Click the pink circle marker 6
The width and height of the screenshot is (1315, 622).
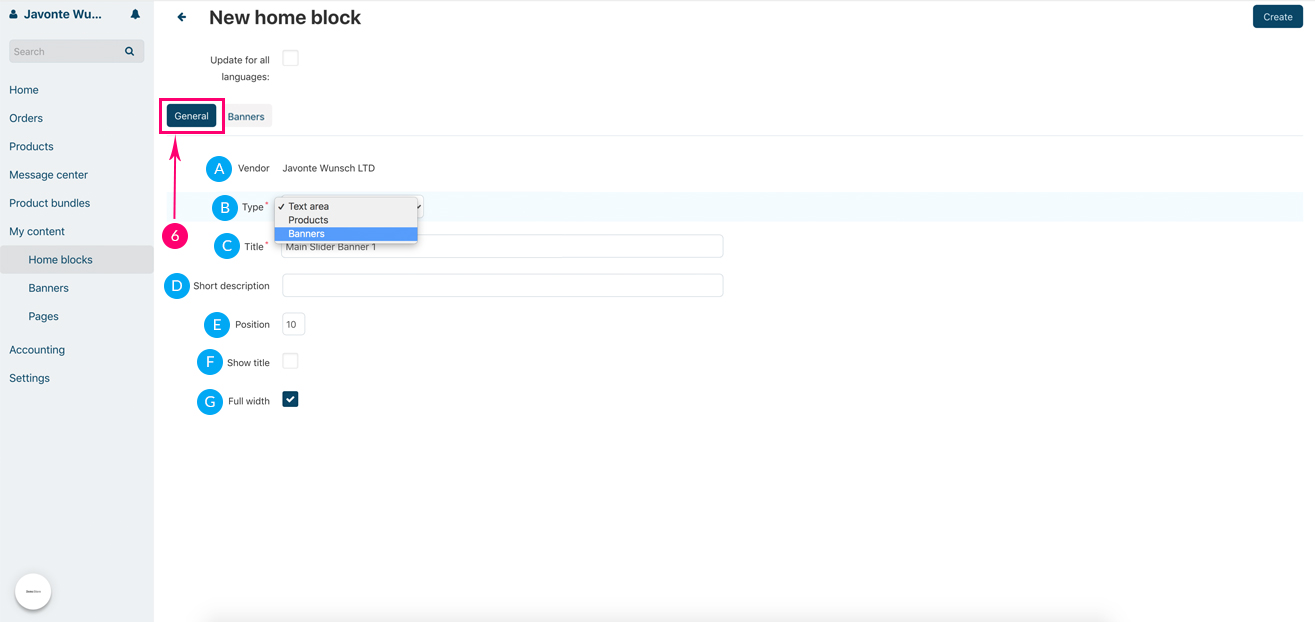point(175,237)
